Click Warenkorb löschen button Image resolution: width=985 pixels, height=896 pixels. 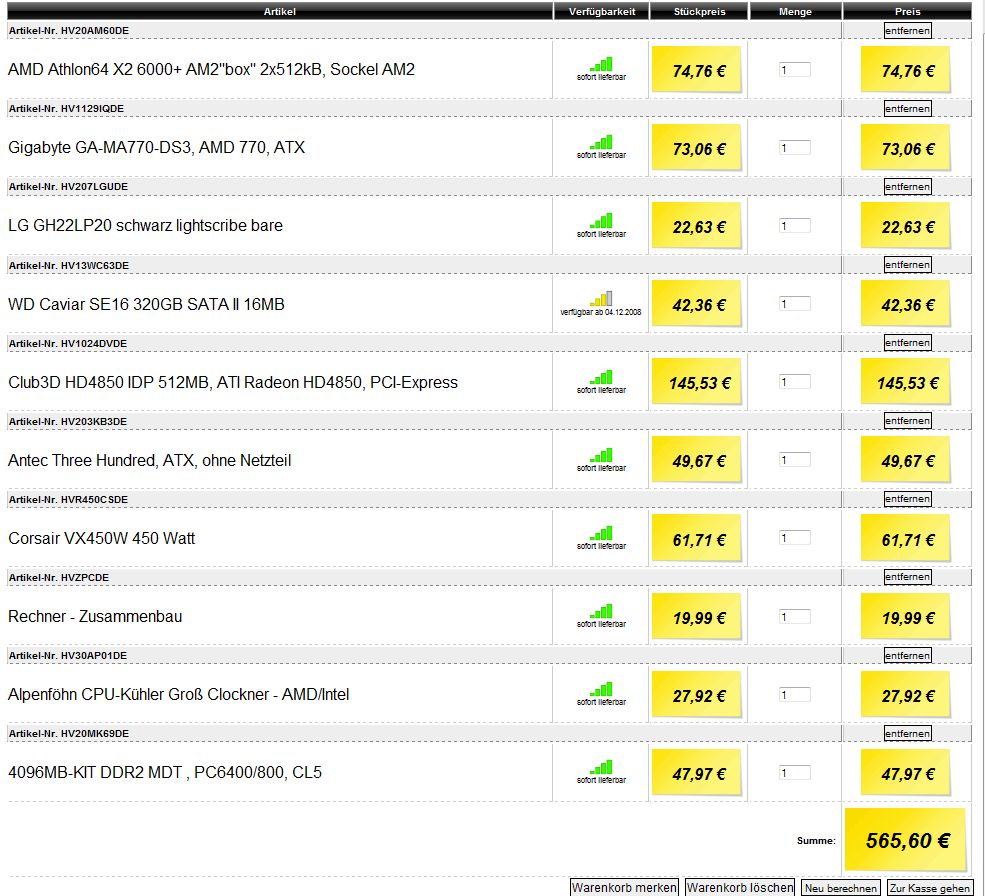click(739, 887)
